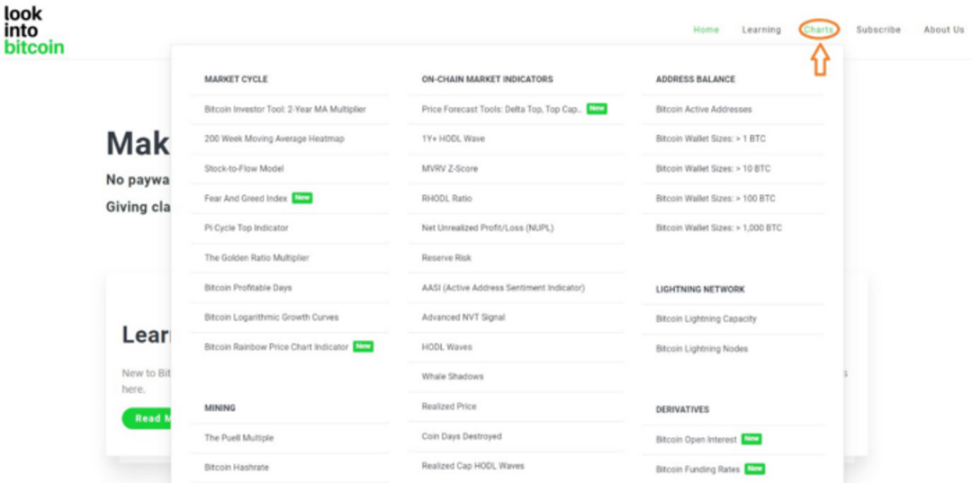
Task: Select About Us in top navigation
Action: tap(943, 30)
